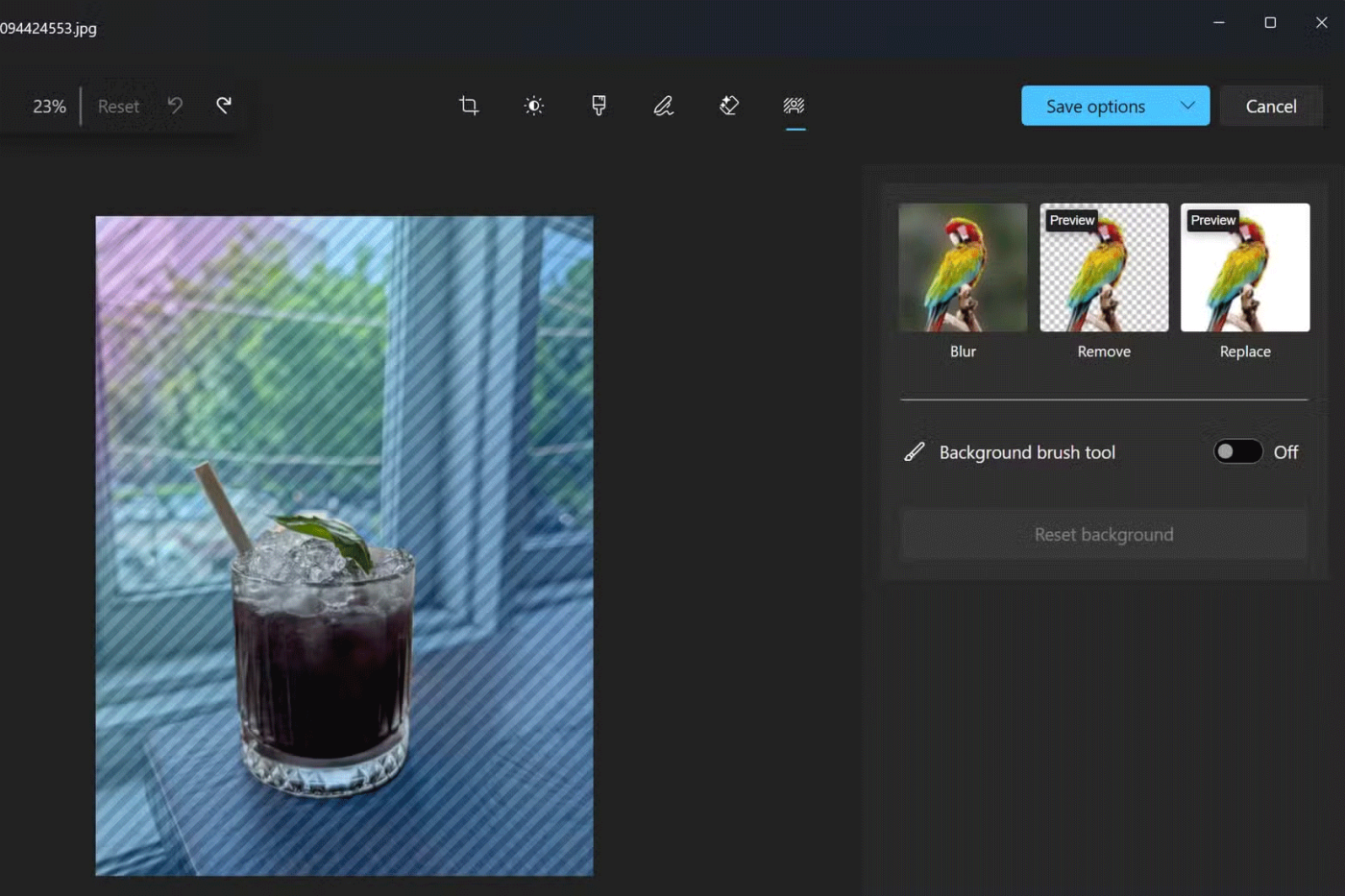Click Reset in the top toolbar
Screen dimensions: 1345x896
[118, 107]
